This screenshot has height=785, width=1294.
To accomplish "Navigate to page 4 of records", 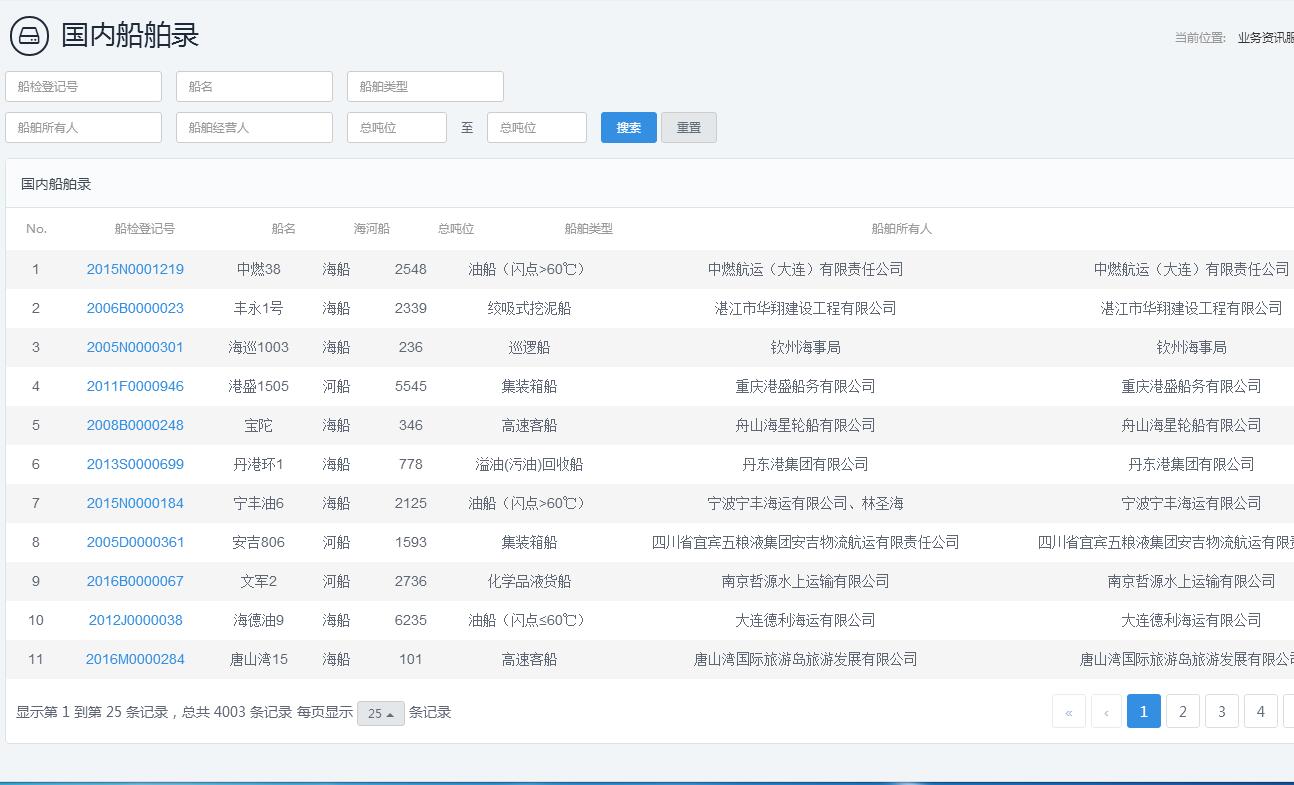I will coord(1260,711).
